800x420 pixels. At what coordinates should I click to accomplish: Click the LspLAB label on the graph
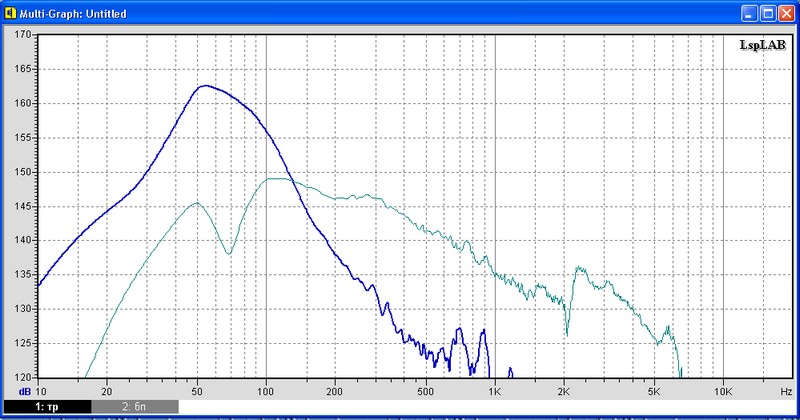pos(763,45)
